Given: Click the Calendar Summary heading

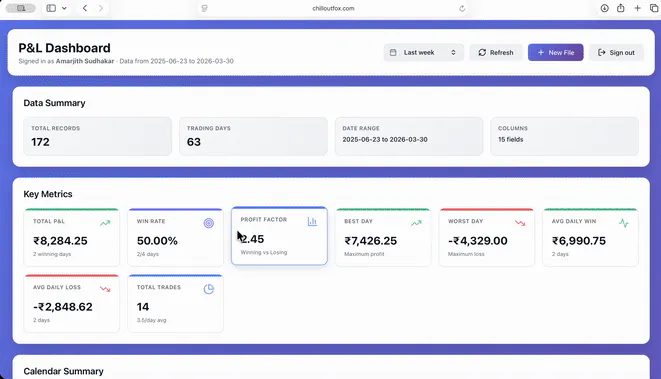Looking at the screenshot, I should 64,371.
